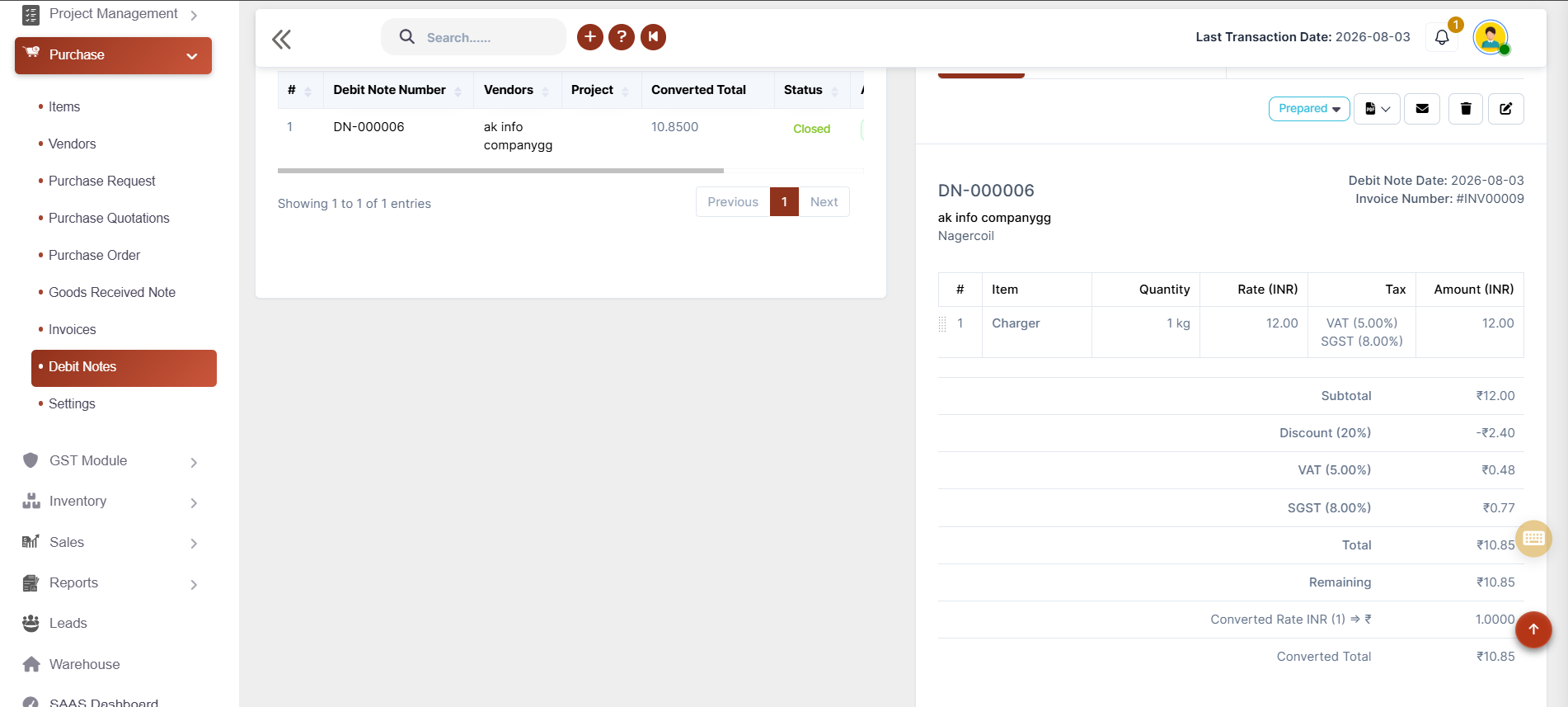
Task: Open Vendors under Purchase
Action: pyautogui.click(x=73, y=144)
